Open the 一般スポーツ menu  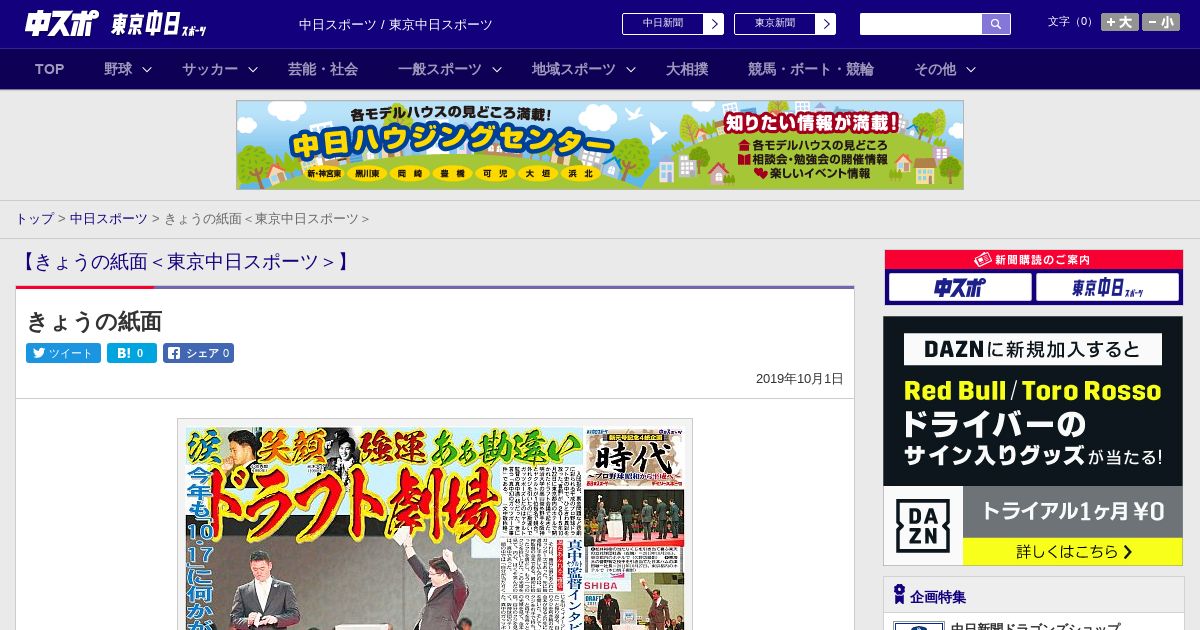tap(440, 69)
